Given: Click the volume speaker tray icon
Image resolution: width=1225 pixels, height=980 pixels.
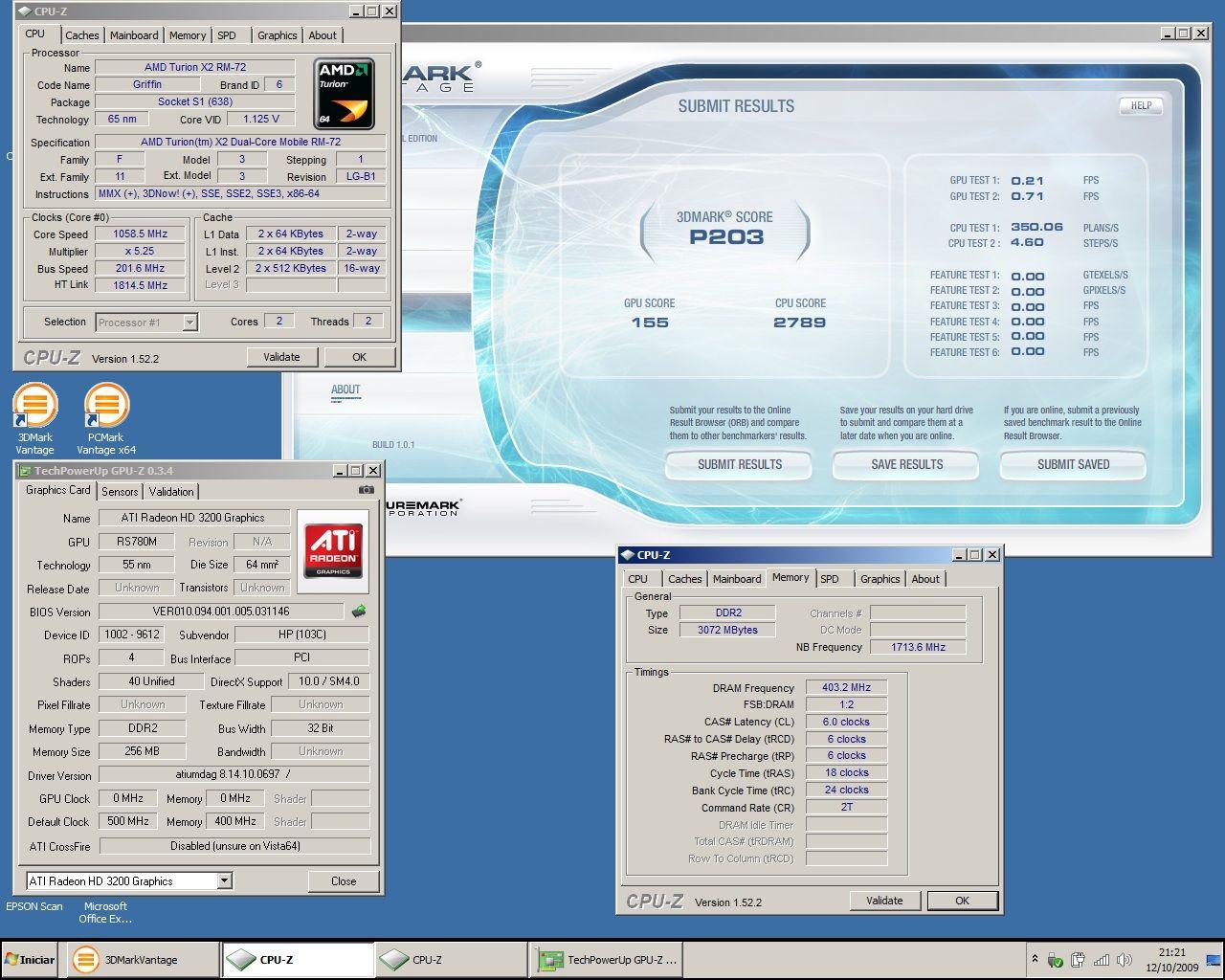Looking at the screenshot, I should (x=1125, y=959).
